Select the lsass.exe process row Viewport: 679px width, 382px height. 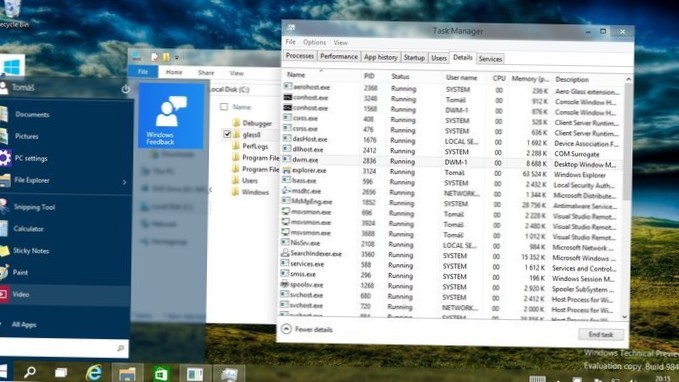coord(450,182)
